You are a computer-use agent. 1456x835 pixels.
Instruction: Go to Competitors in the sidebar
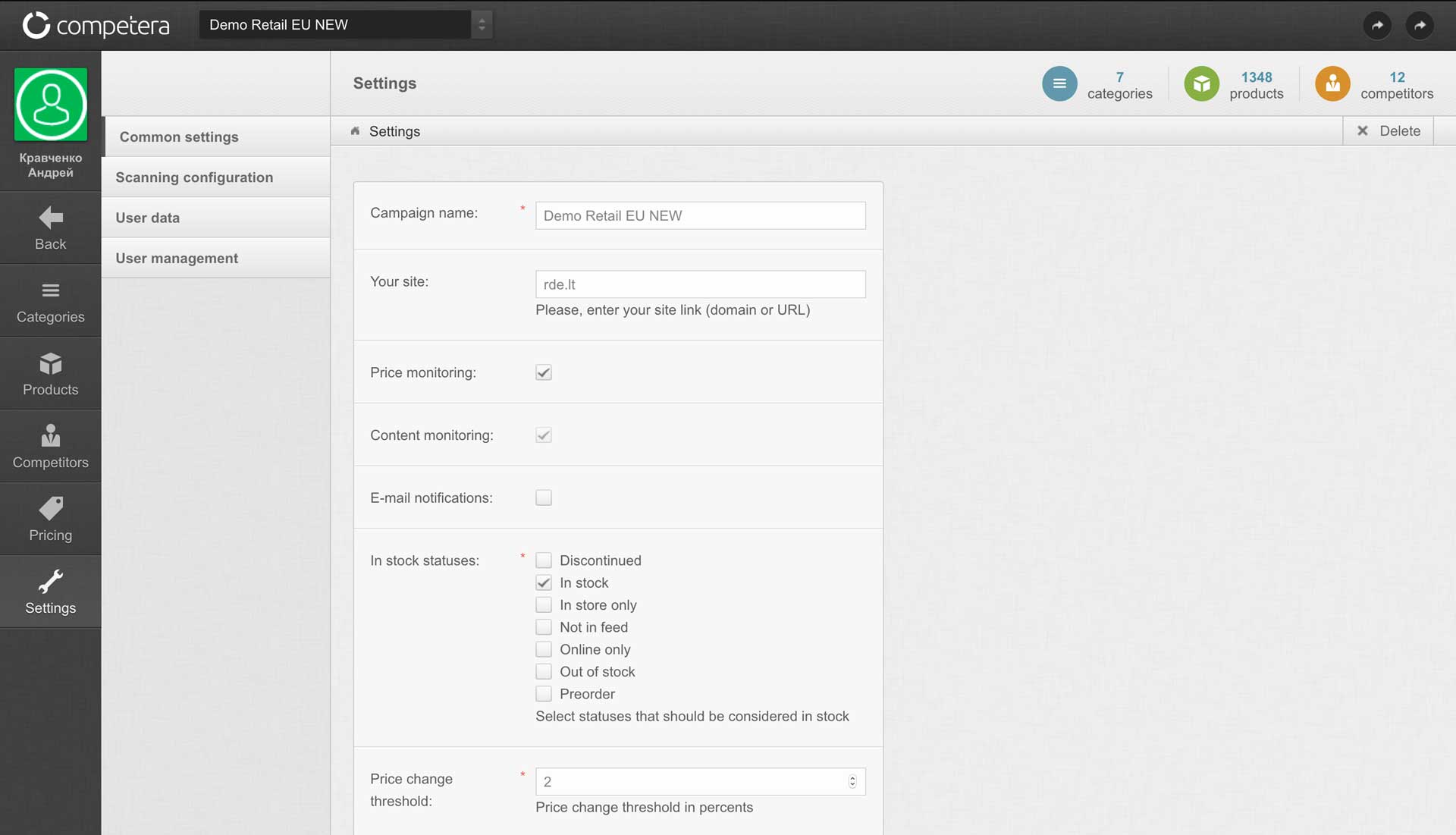(x=50, y=436)
